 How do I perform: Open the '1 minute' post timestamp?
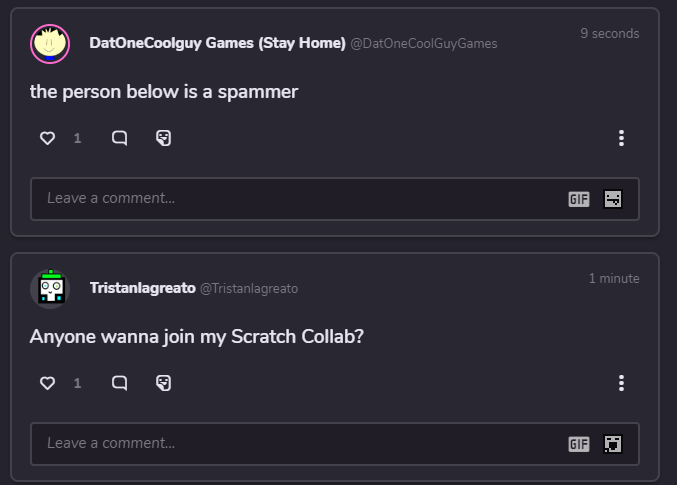613,278
